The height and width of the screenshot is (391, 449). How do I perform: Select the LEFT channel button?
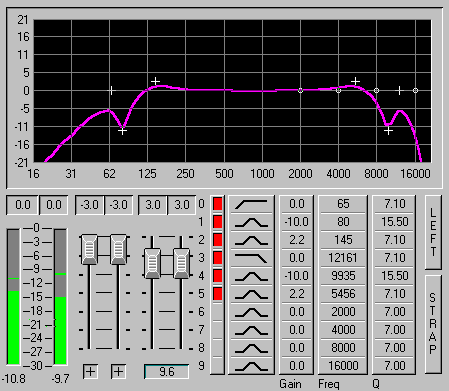tap(433, 232)
